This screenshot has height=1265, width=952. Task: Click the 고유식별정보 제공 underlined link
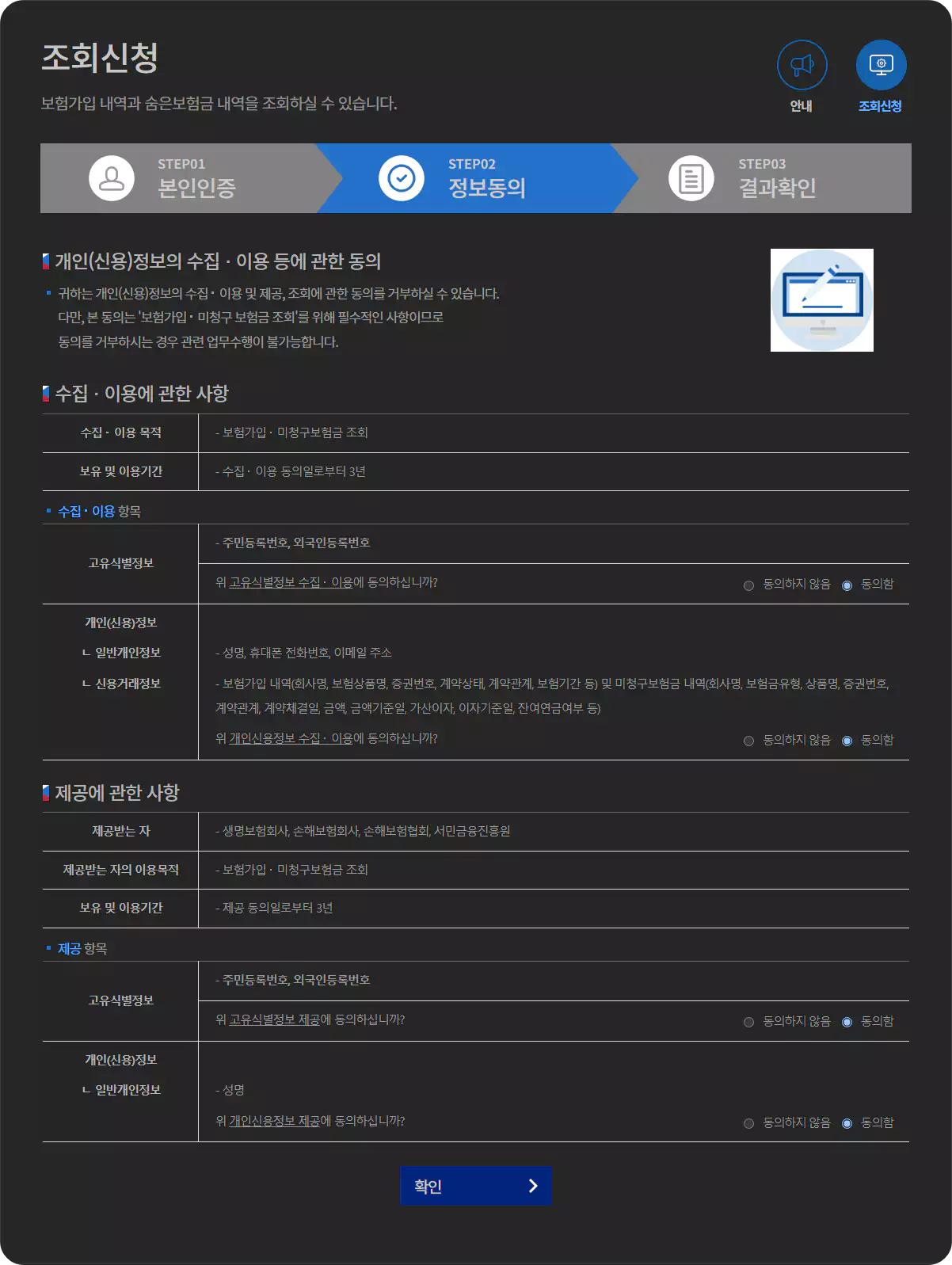274,1019
